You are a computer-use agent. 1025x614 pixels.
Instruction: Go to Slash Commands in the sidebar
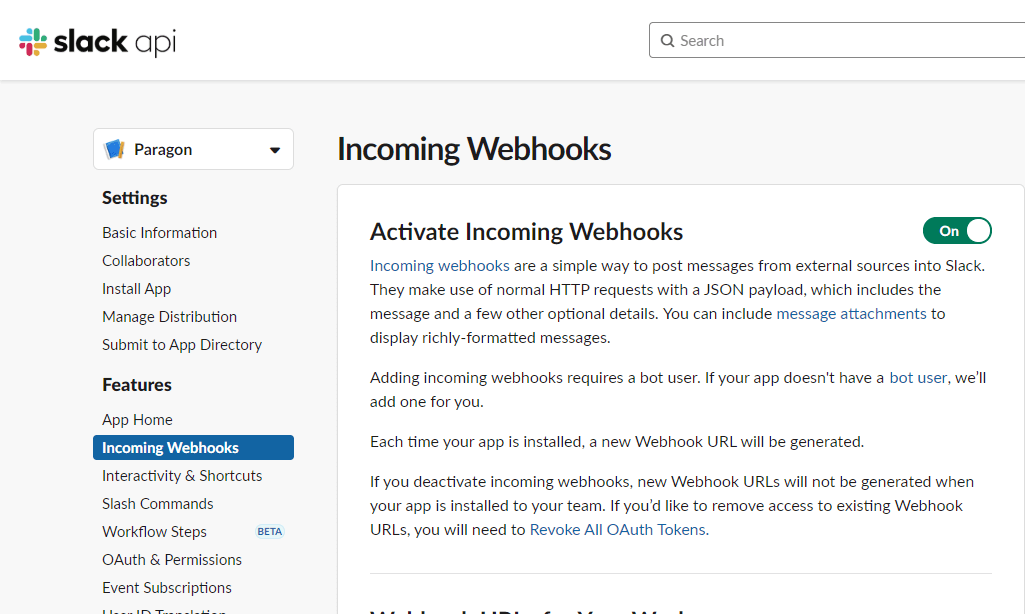(x=158, y=504)
